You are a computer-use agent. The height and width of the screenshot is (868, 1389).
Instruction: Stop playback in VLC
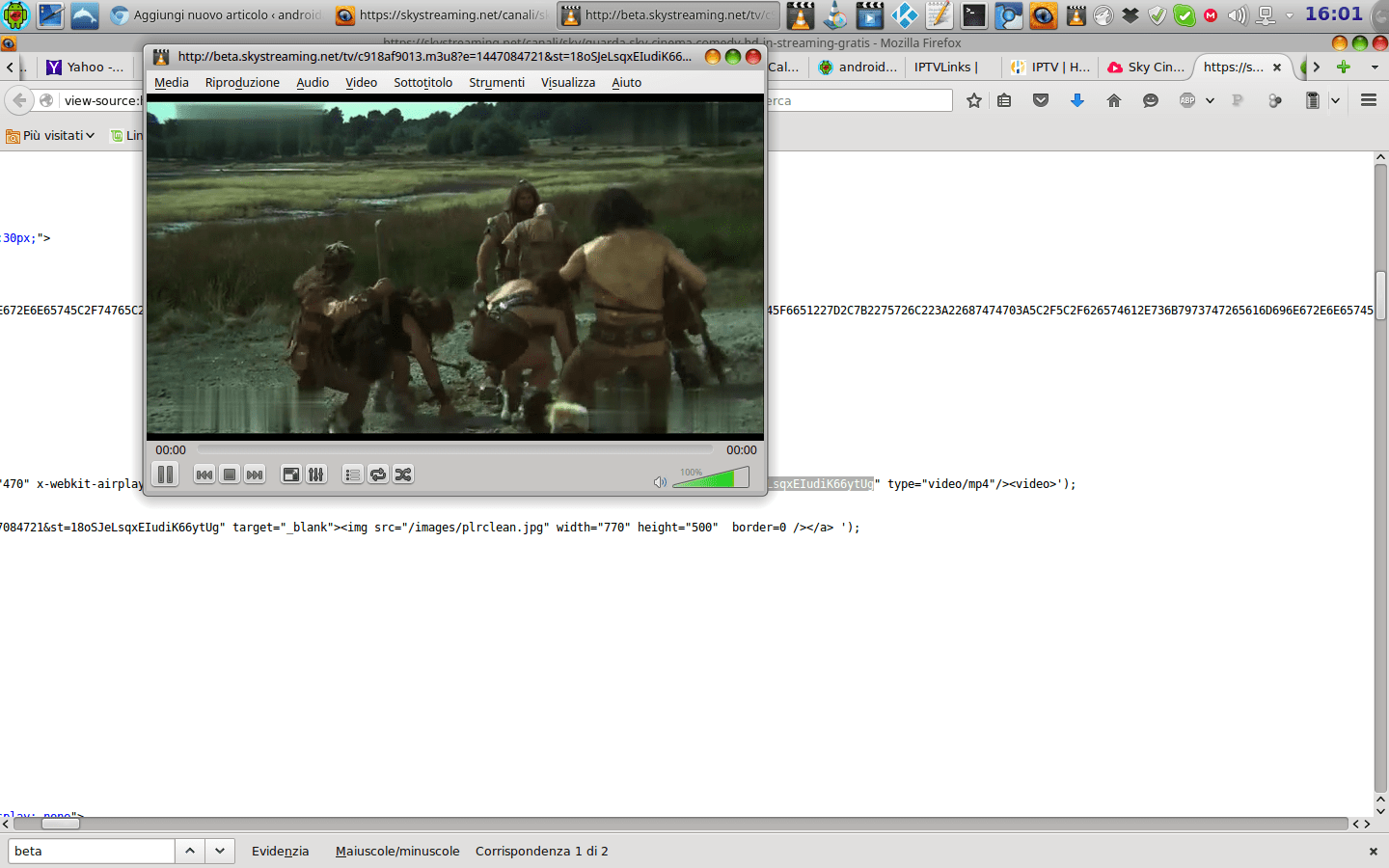pos(230,475)
